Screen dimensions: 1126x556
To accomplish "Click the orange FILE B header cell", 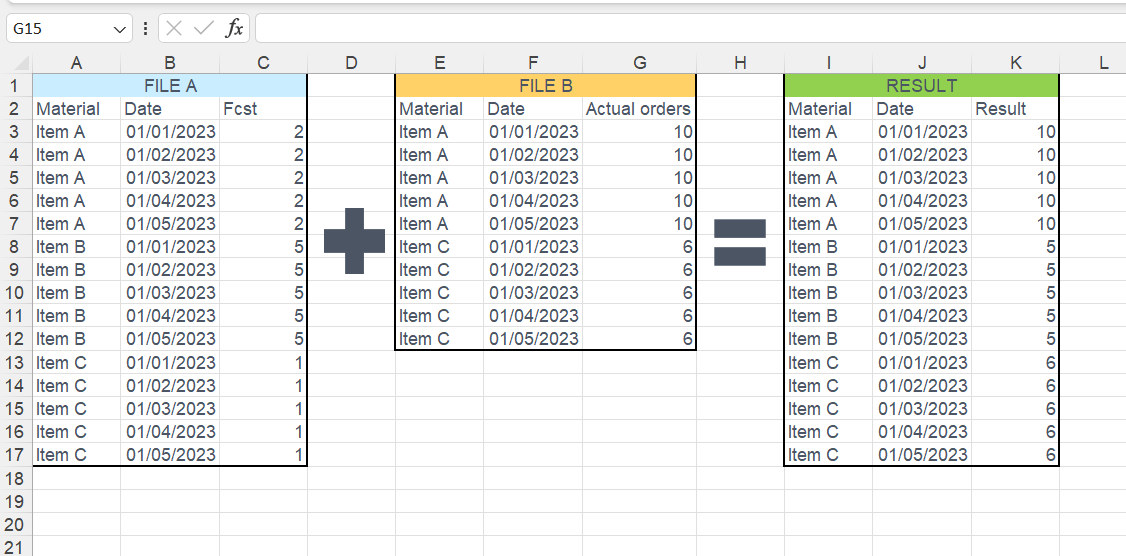I will tap(545, 86).
